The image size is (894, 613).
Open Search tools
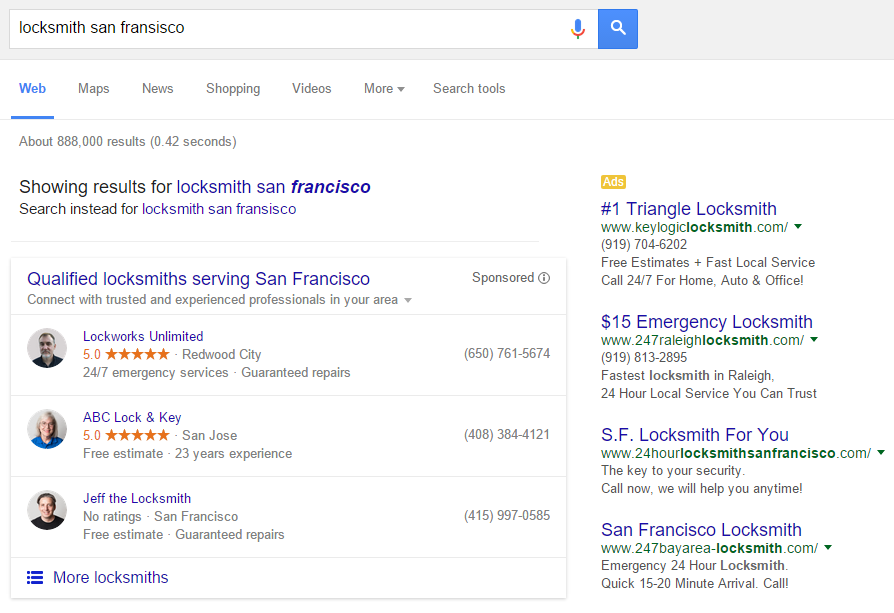pyautogui.click(x=469, y=88)
